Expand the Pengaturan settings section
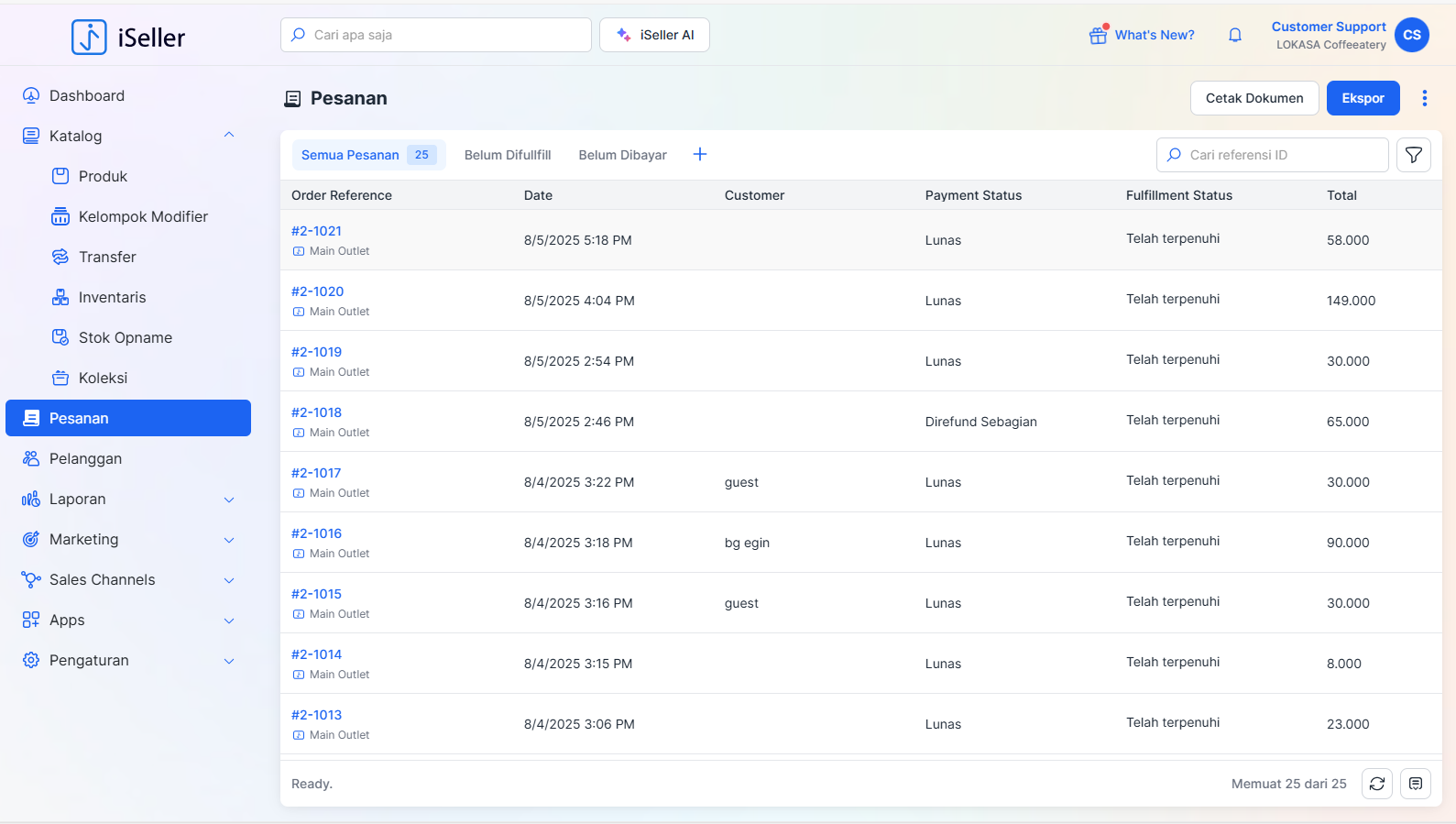Viewport: 1456px width, 824px height. click(x=229, y=661)
